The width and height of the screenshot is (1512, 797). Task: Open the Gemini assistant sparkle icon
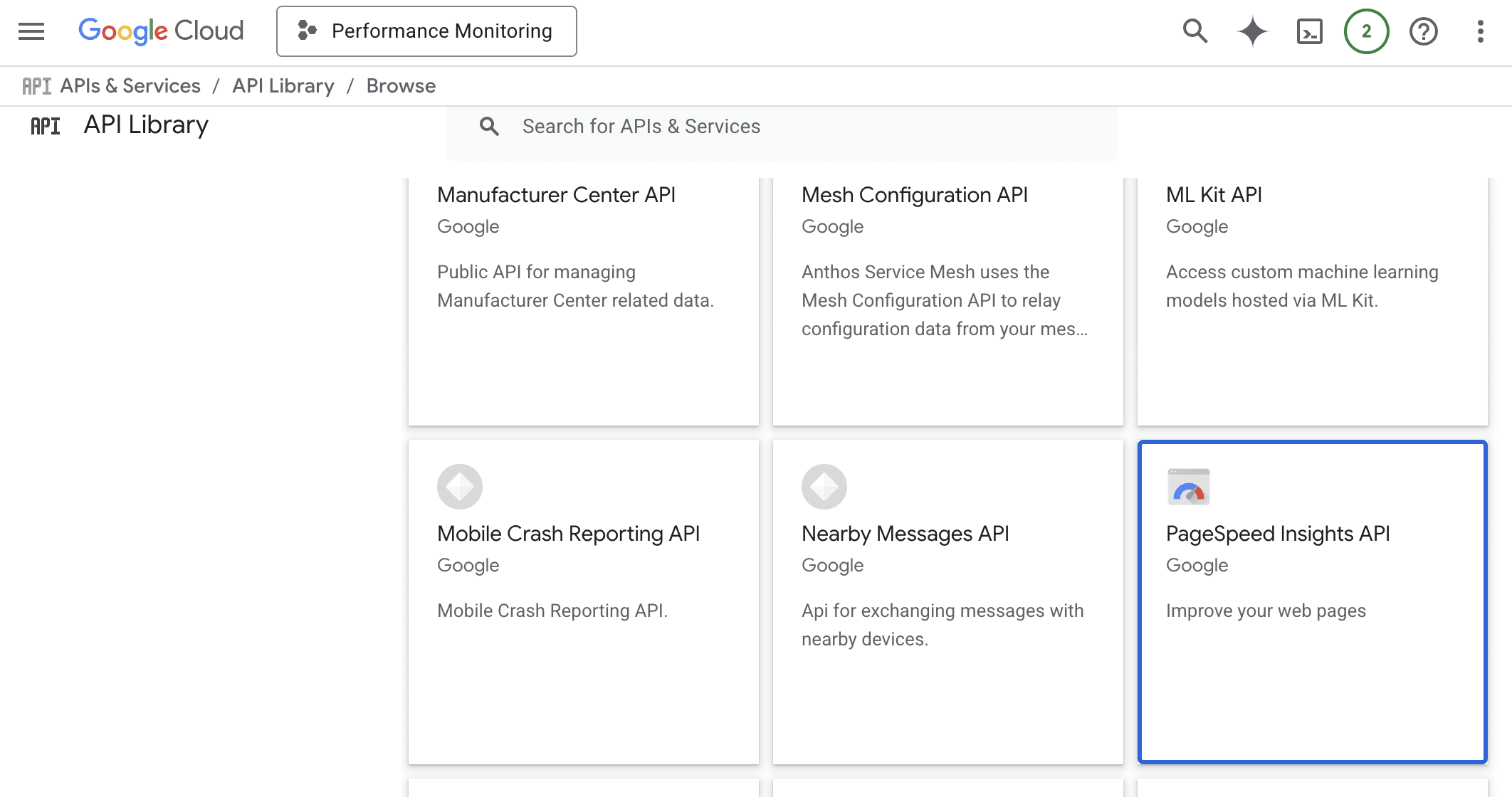click(x=1252, y=31)
